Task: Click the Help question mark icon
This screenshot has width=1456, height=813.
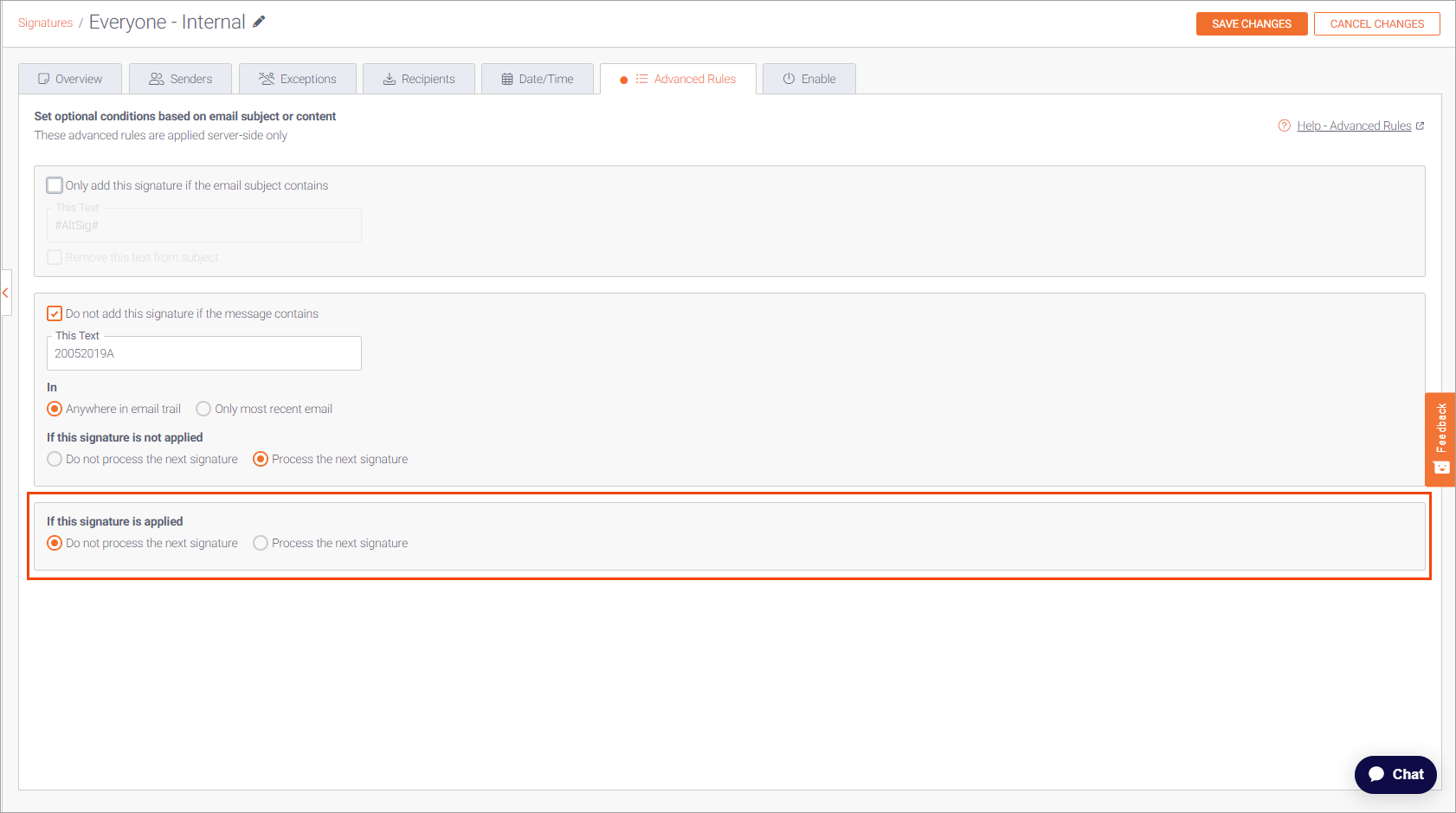Action: point(1284,126)
